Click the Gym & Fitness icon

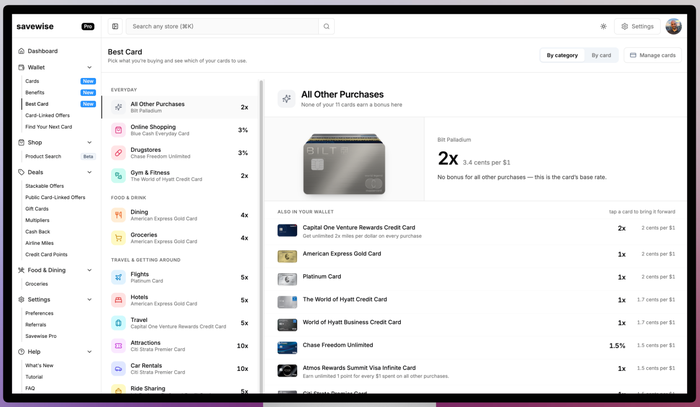(118, 175)
